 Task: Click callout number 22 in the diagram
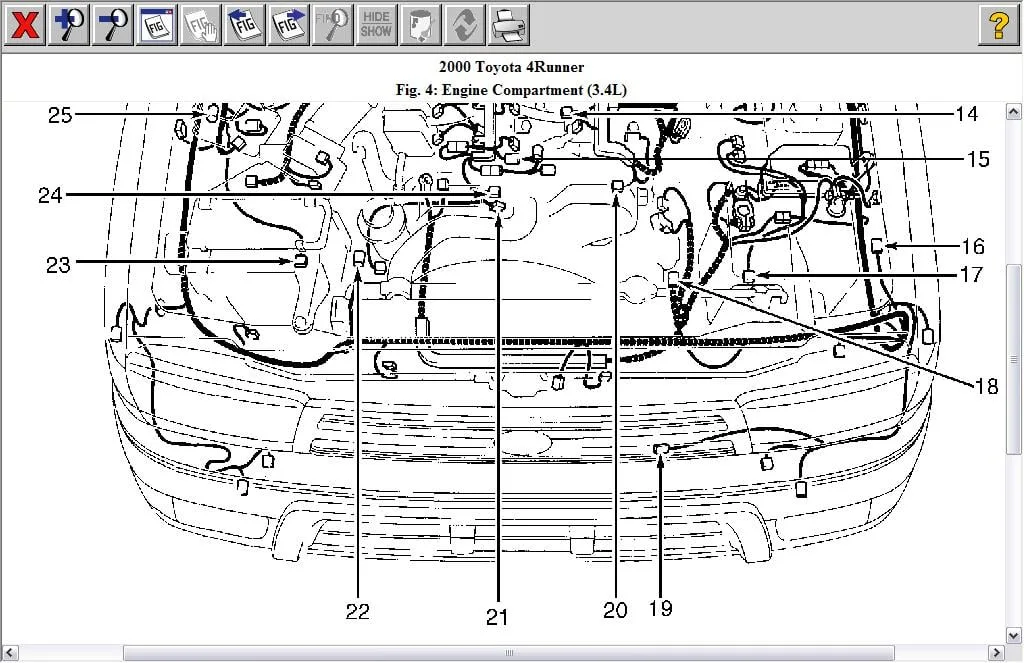pos(357,611)
